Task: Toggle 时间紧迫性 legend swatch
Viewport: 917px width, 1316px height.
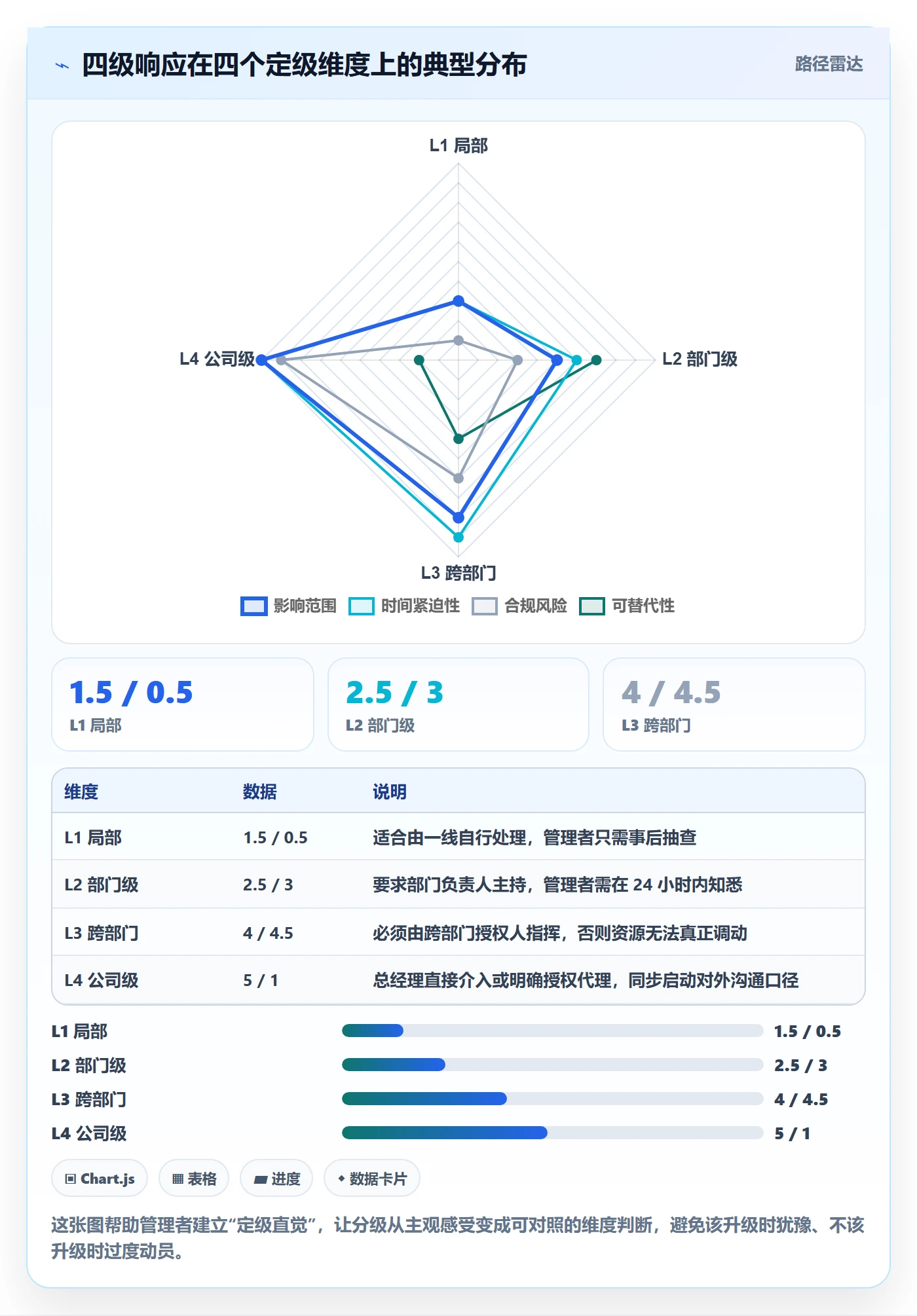Action: (362, 606)
